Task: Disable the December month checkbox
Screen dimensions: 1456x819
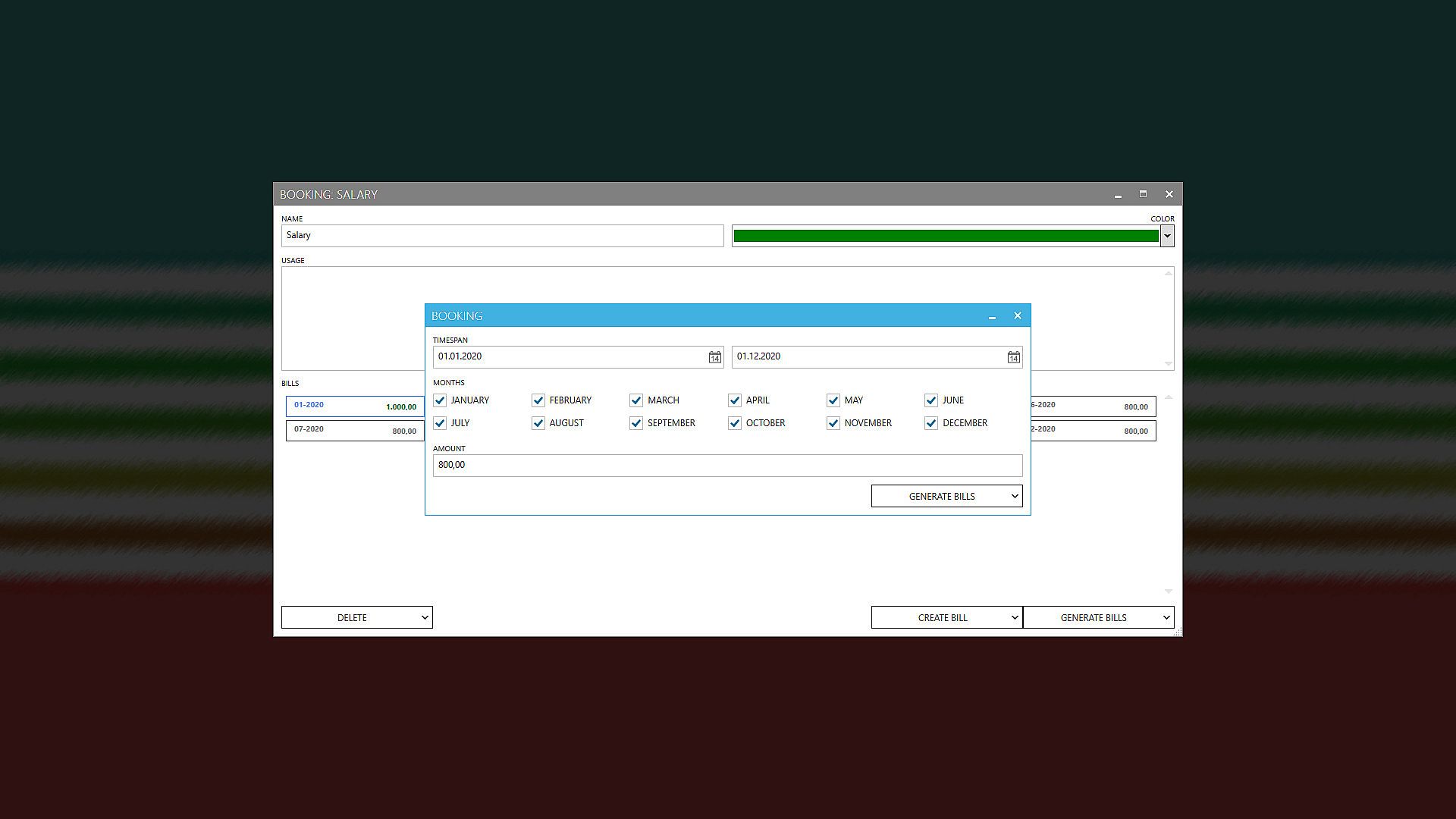Action: (931, 423)
